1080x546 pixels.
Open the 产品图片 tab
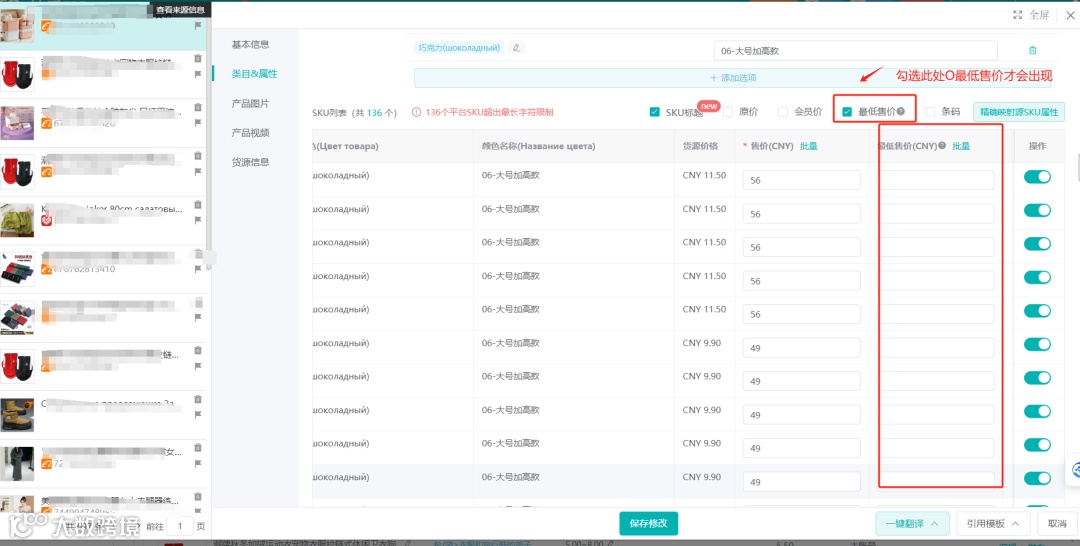click(x=250, y=103)
